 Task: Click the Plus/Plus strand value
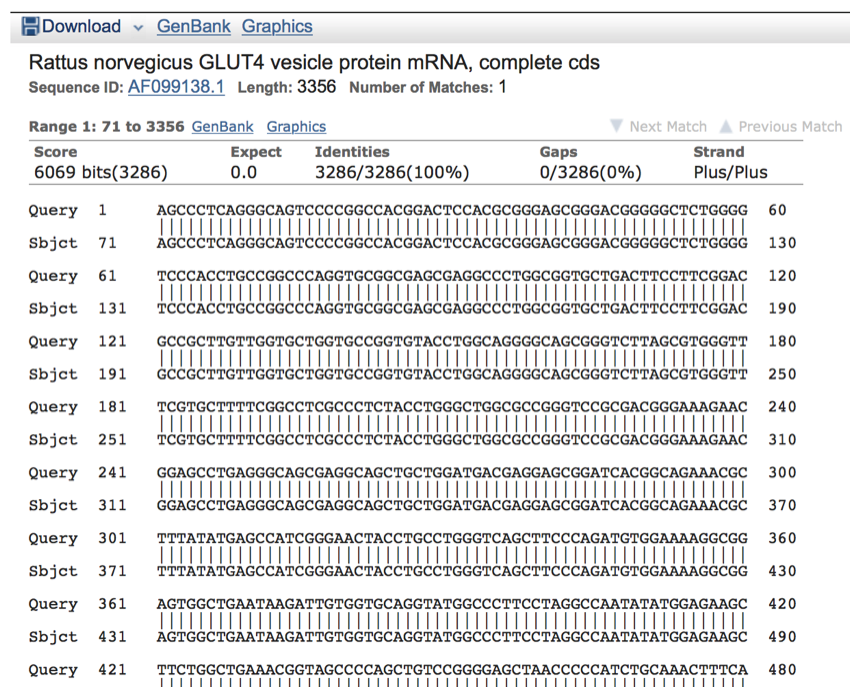click(x=730, y=172)
